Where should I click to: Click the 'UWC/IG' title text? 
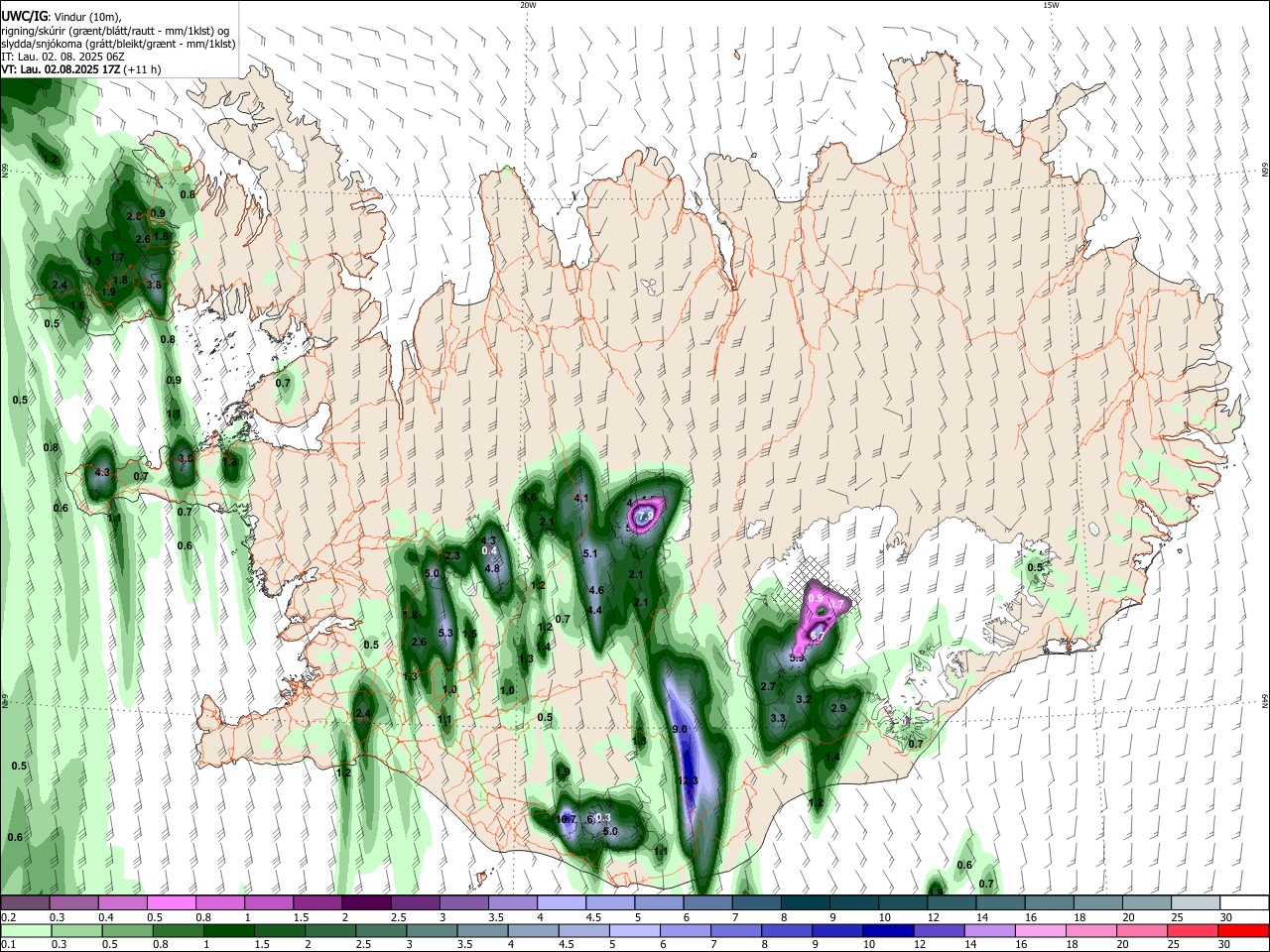(x=23, y=17)
